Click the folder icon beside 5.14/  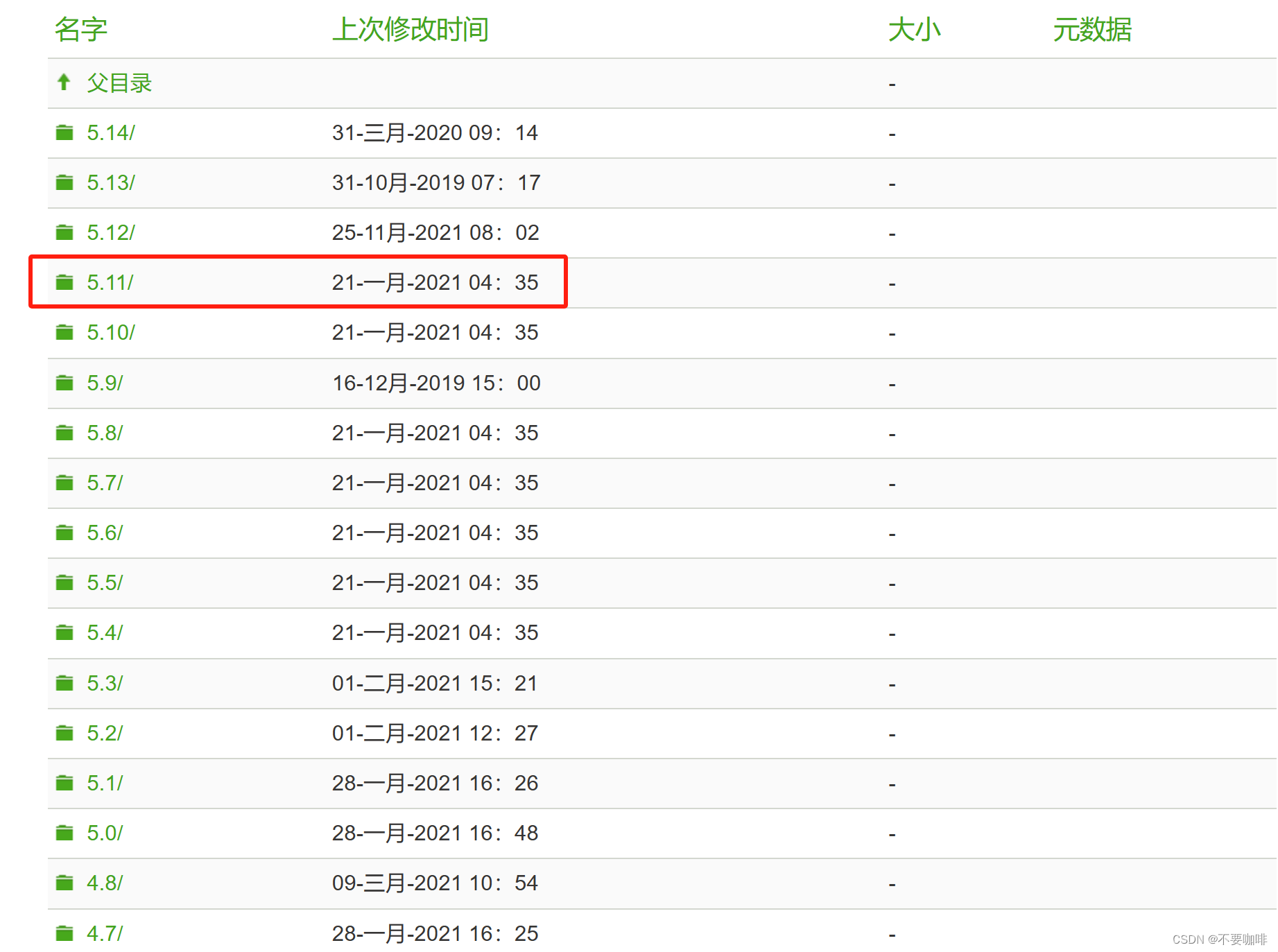click(x=64, y=132)
